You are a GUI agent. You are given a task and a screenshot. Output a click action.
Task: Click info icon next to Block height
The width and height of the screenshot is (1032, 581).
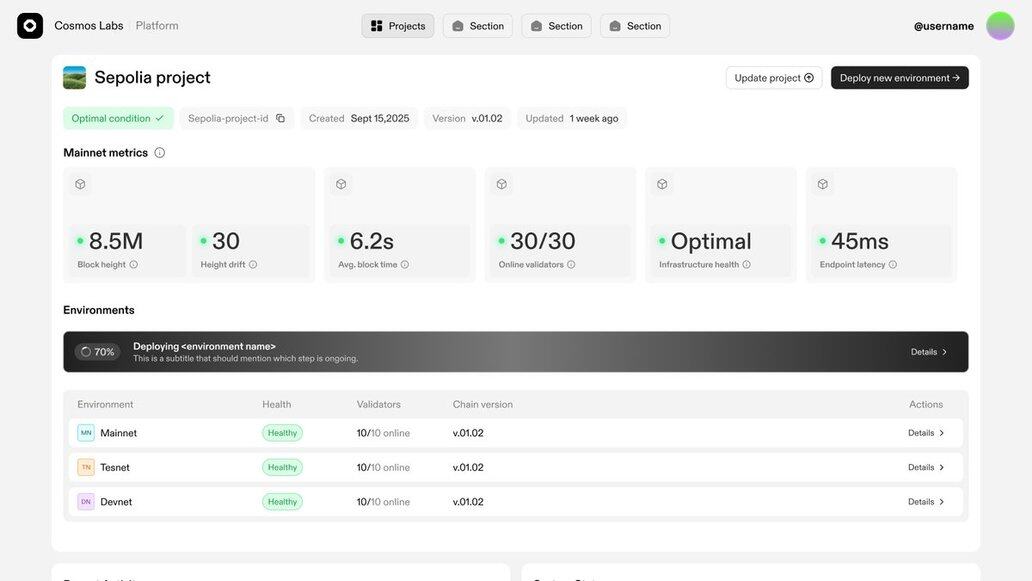tap(134, 265)
